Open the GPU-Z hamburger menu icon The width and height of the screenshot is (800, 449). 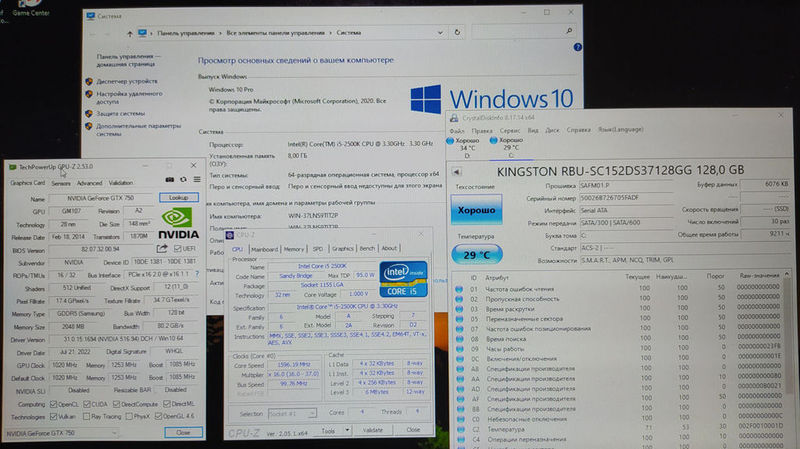(197, 180)
